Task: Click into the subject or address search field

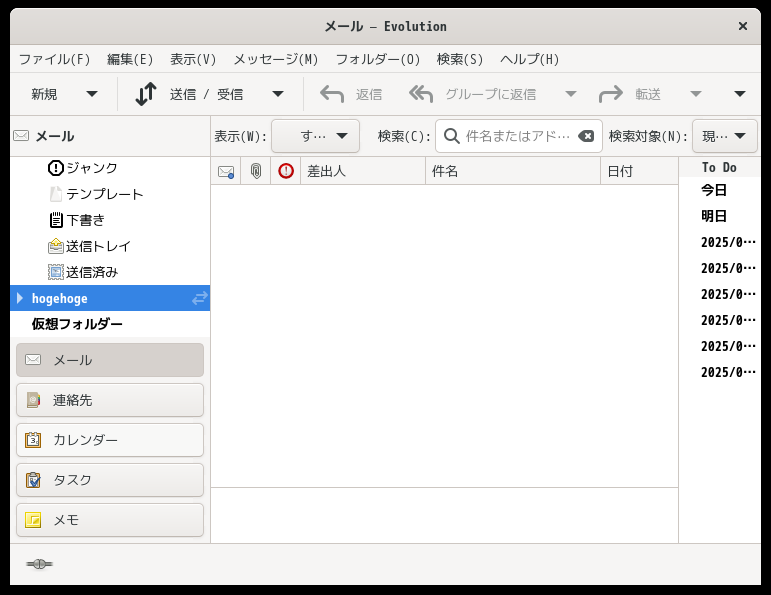Action: (518, 136)
